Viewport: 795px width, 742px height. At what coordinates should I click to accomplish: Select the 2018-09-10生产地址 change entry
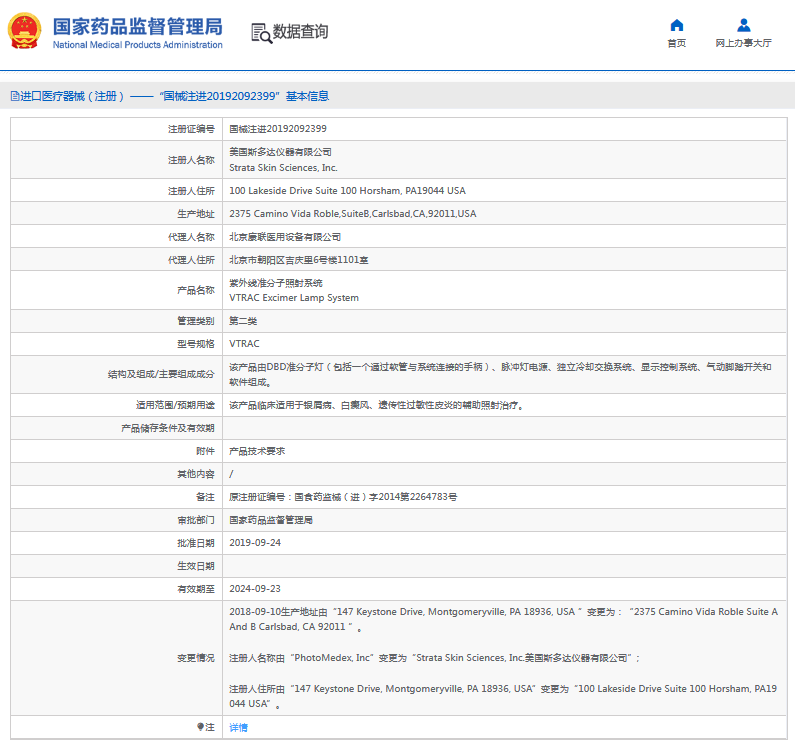click(503, 619)
